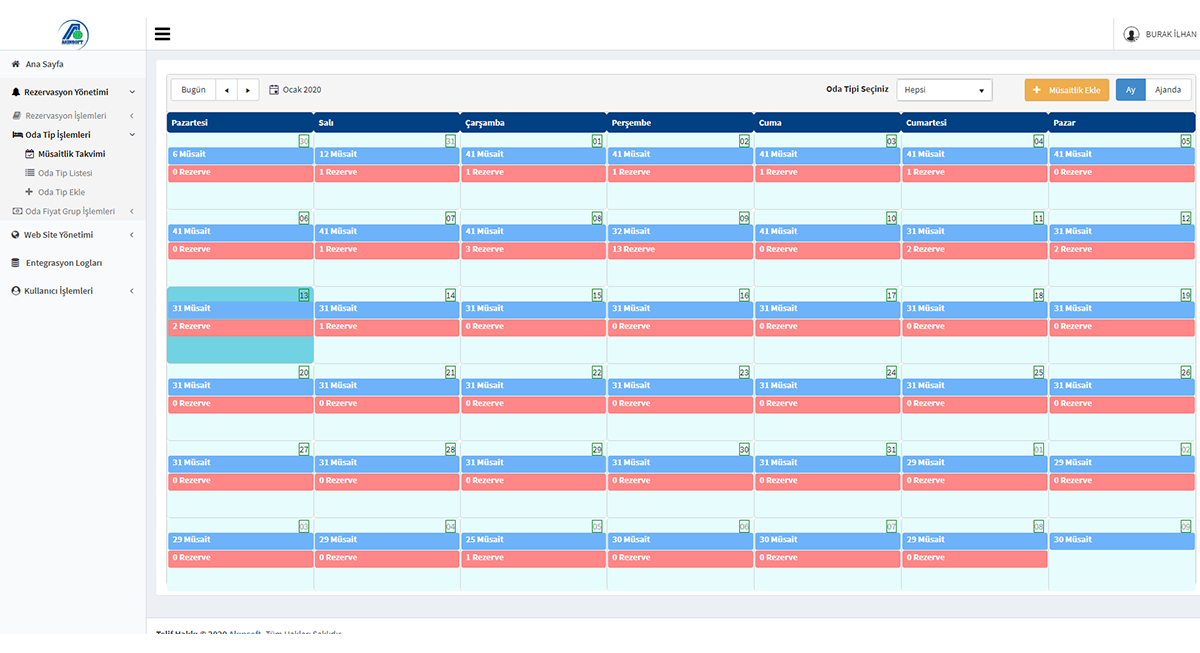
Task: Select day number 31 in the Cuma column
Action: (892, 449)
